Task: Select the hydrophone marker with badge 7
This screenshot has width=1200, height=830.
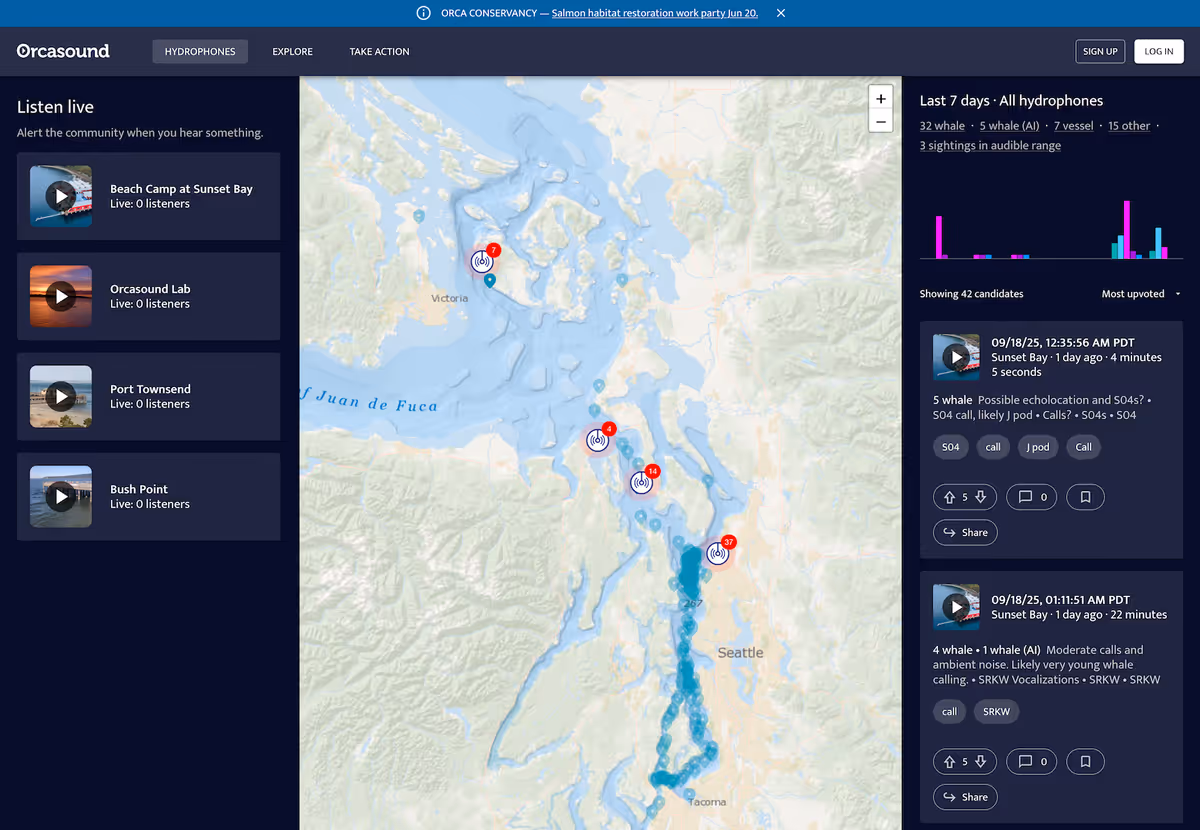Action: click(483, 261)
